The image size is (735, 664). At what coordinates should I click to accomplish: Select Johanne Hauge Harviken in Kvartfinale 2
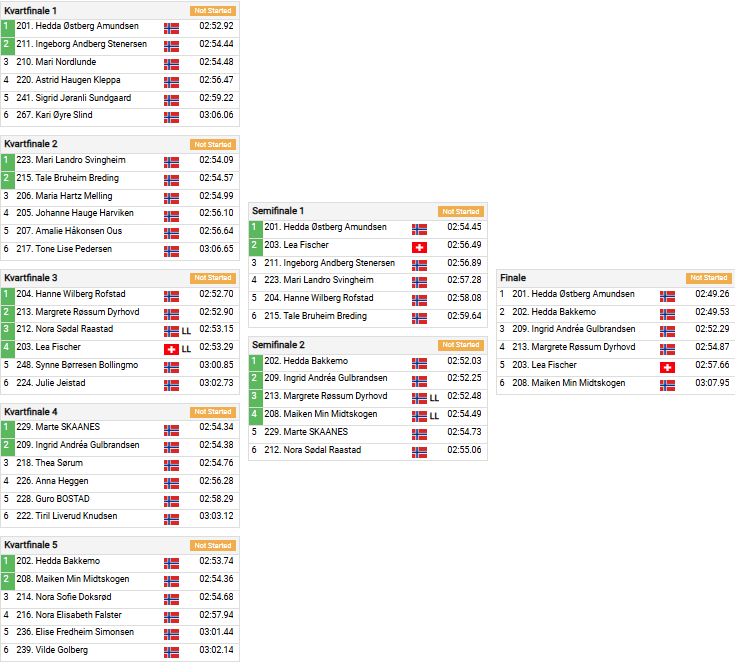74,213
